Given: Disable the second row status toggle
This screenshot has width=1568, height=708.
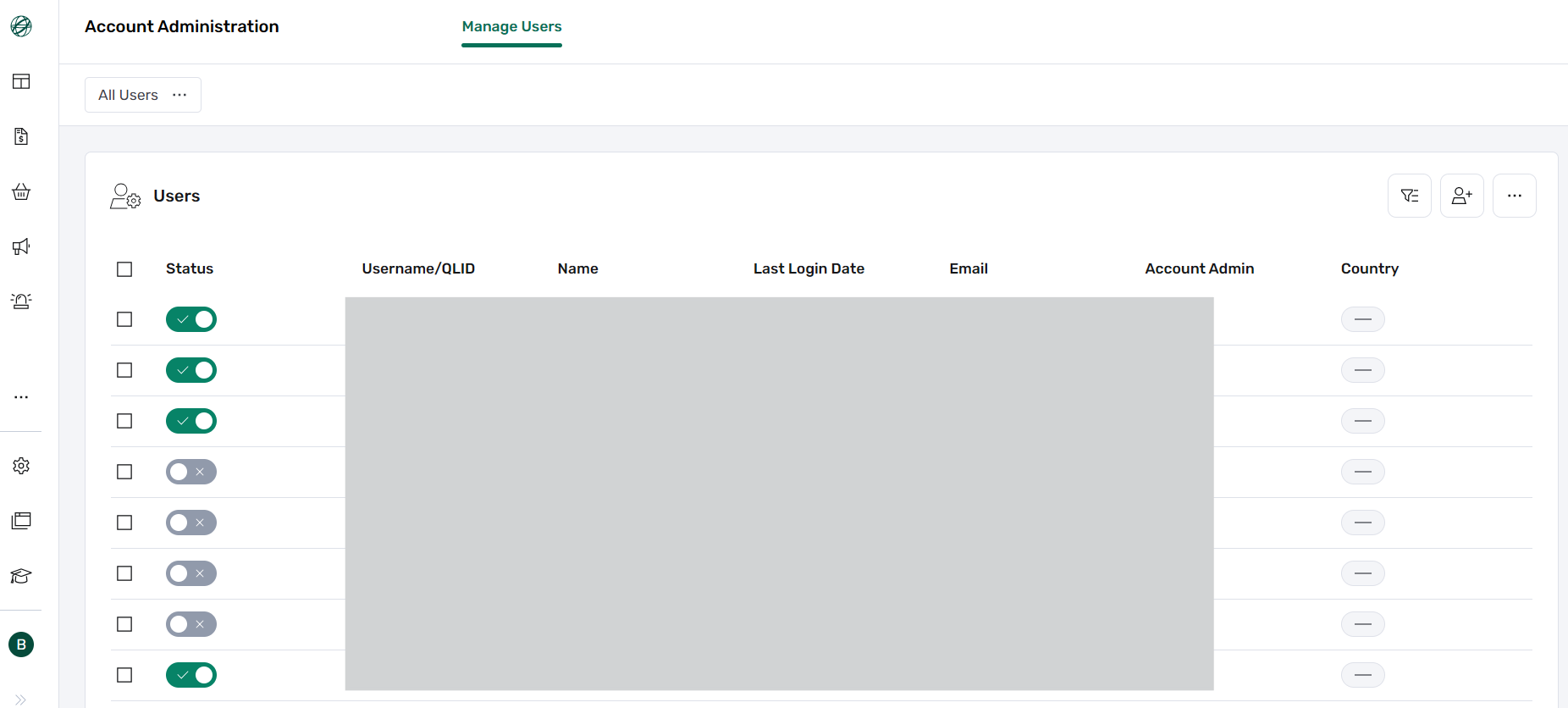Looking at the screenshot, I should pyautogui.click(x=191, y=370).
